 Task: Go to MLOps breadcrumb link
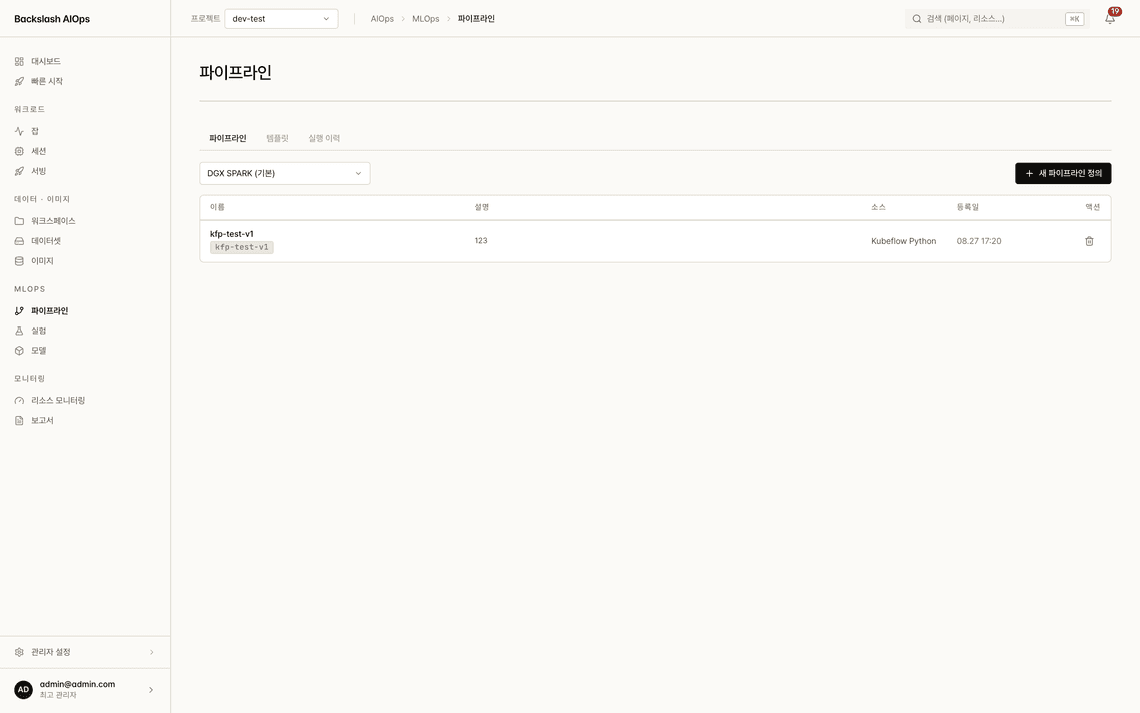point(425,19)
